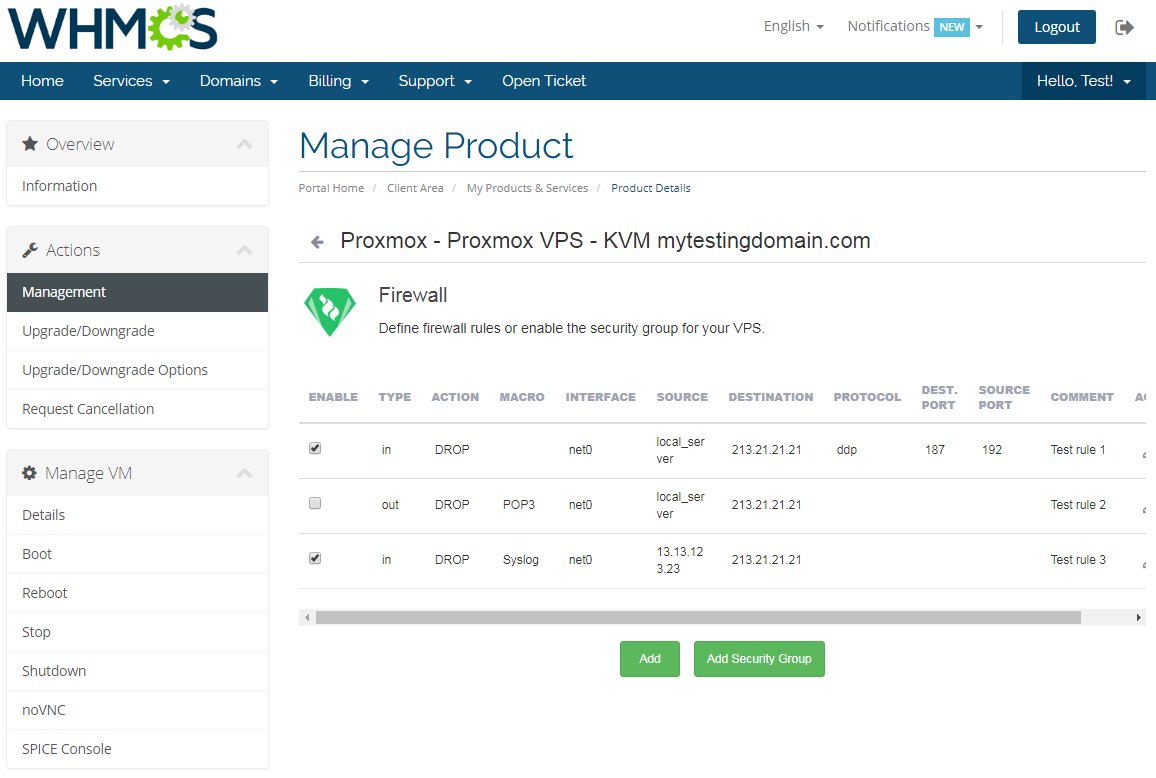Click the exit door icon beside Logout

[1124, 27]
